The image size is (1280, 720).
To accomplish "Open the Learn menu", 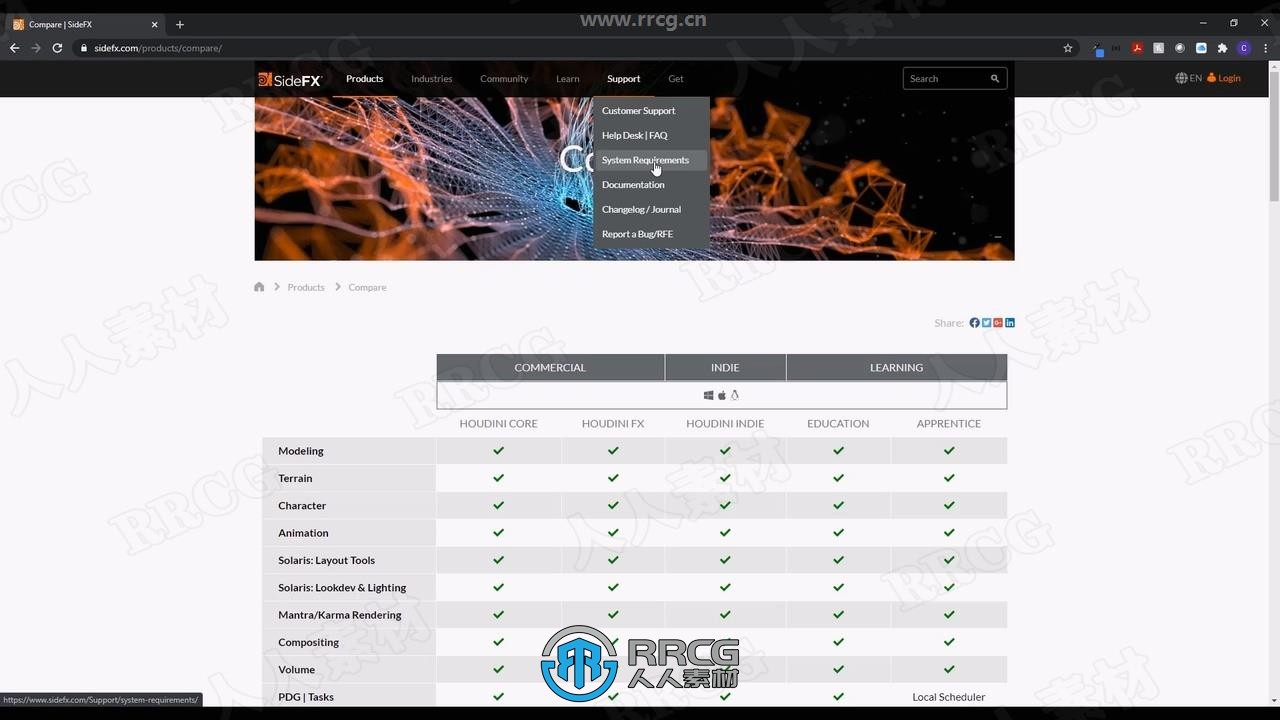I will click(x=568, y=79).
